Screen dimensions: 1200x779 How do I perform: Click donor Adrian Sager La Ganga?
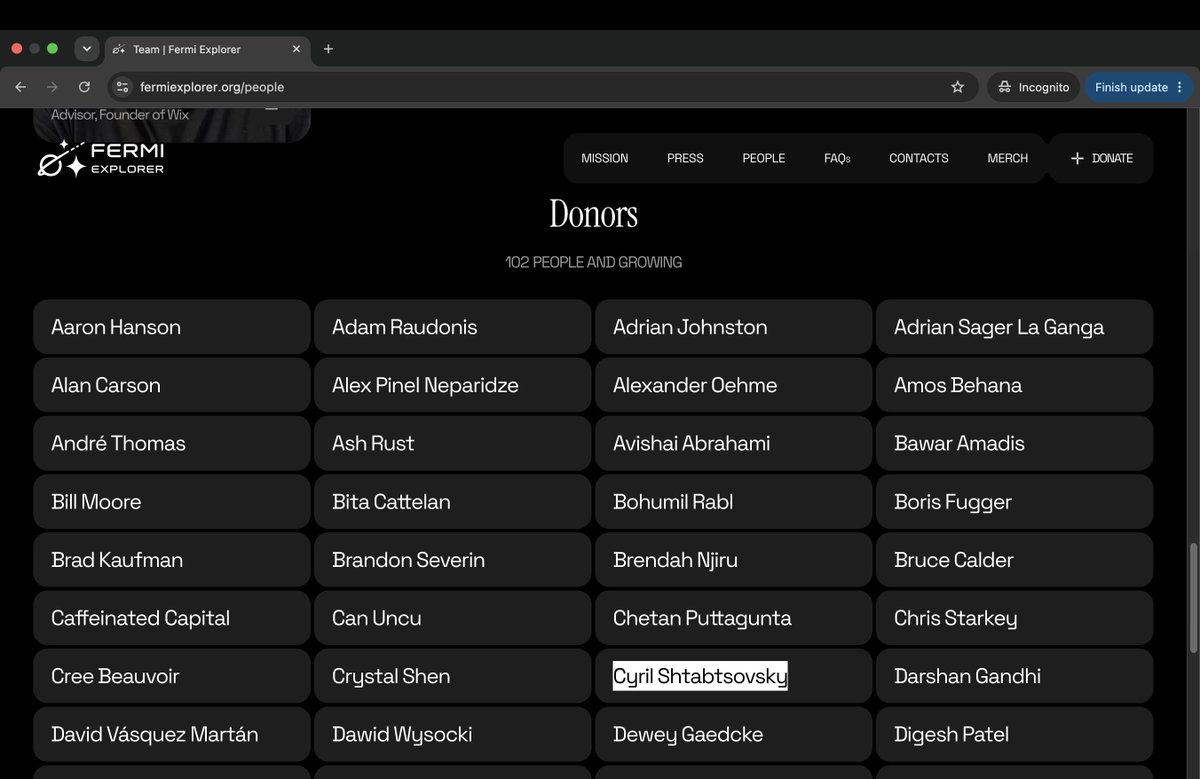point(1015,327)
